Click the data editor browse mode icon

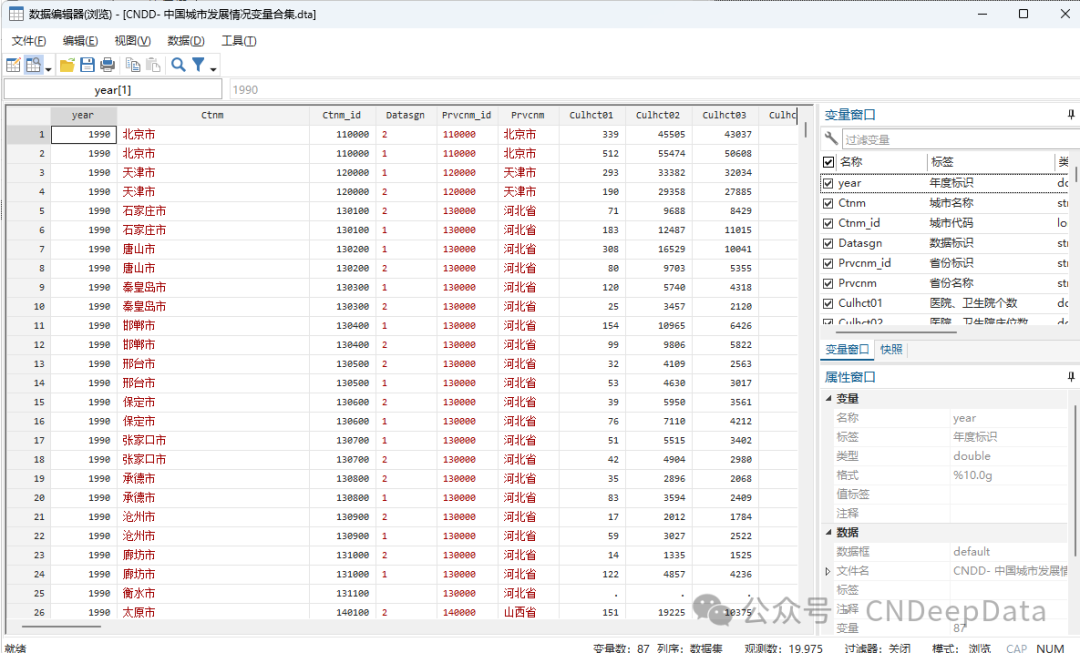coord(33,65)
